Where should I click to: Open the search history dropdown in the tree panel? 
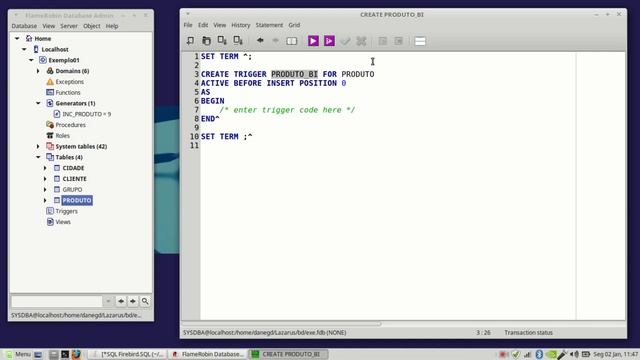[x=108, y=301]
